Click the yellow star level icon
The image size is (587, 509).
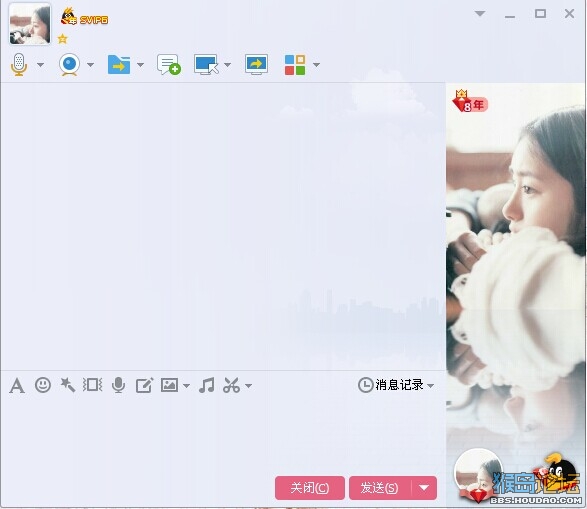coord(63,39)
